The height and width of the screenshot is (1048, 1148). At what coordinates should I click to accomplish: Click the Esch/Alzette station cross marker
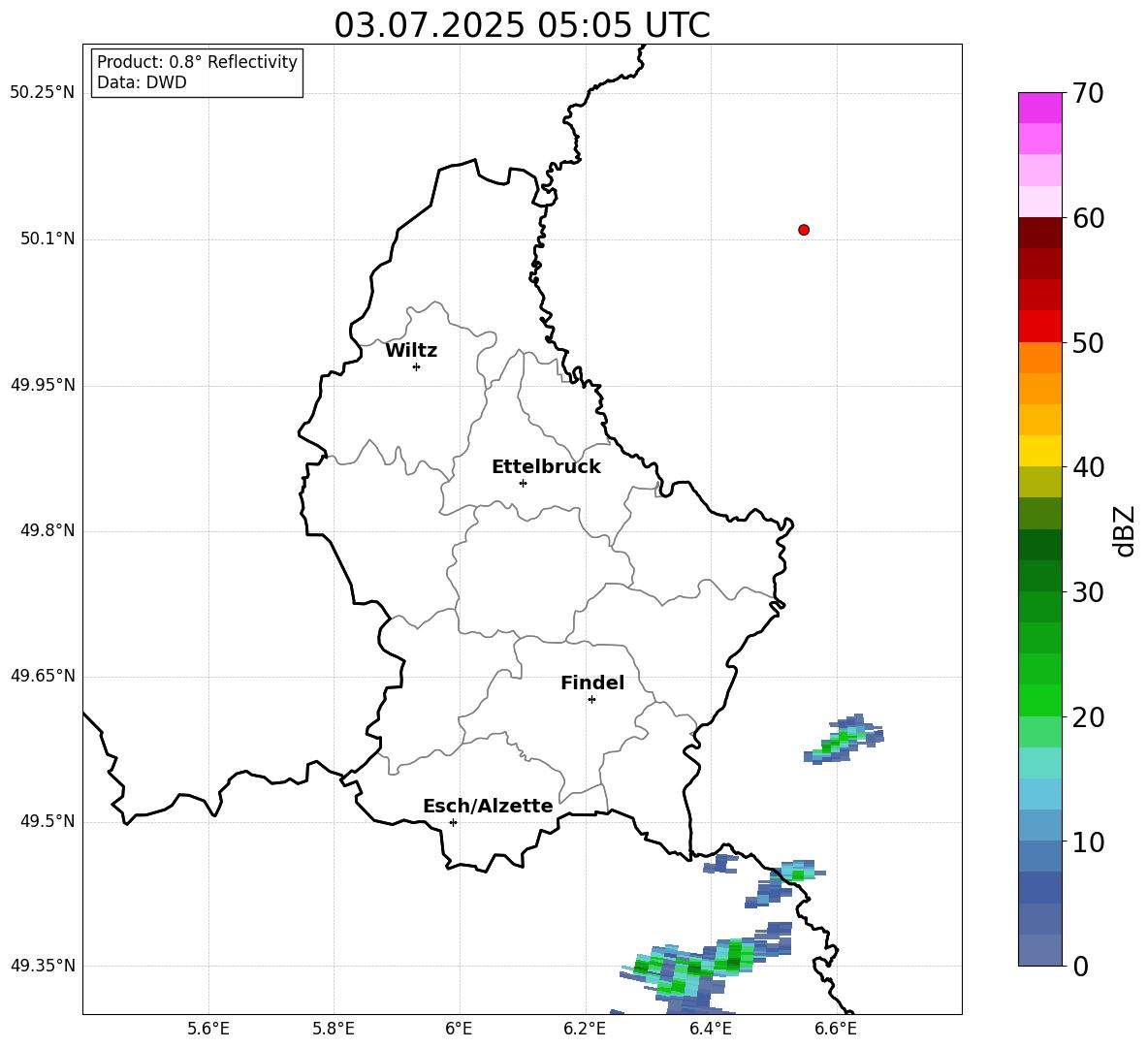[453, 822]
